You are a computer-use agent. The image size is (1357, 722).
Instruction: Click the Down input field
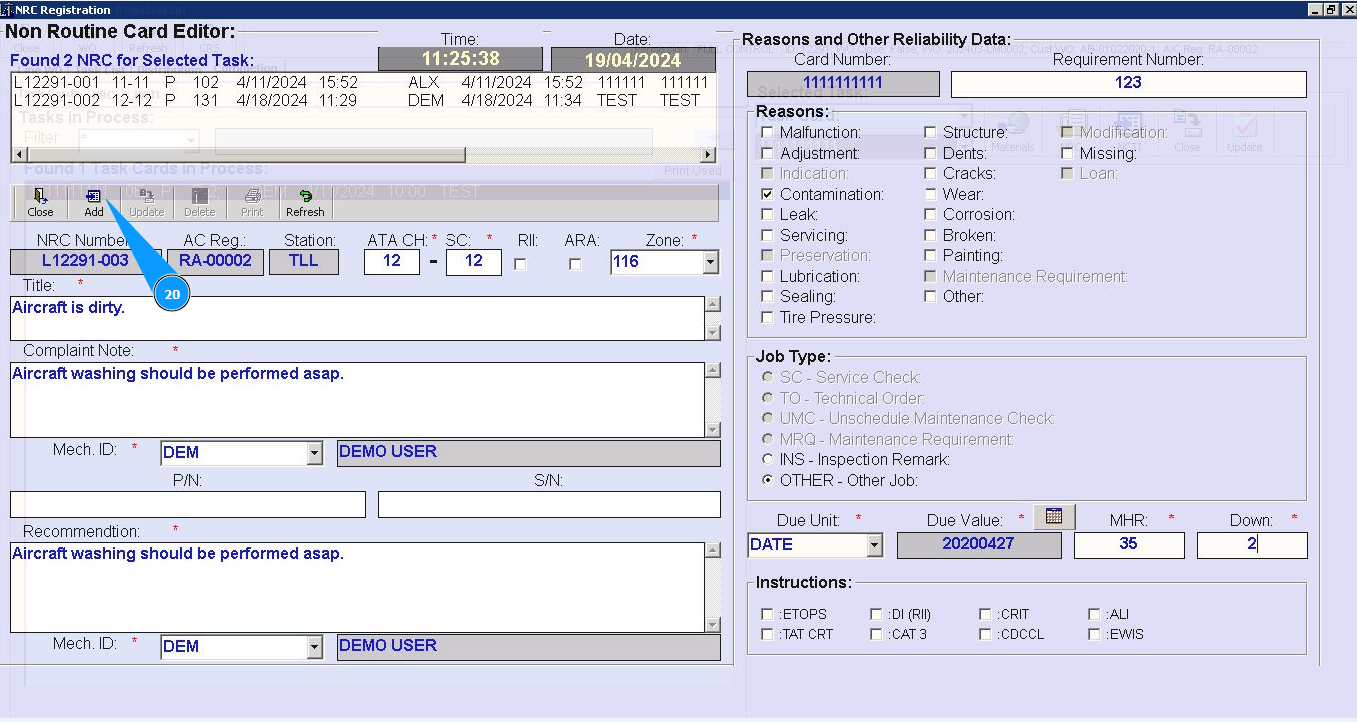(x=1252, y=545)
